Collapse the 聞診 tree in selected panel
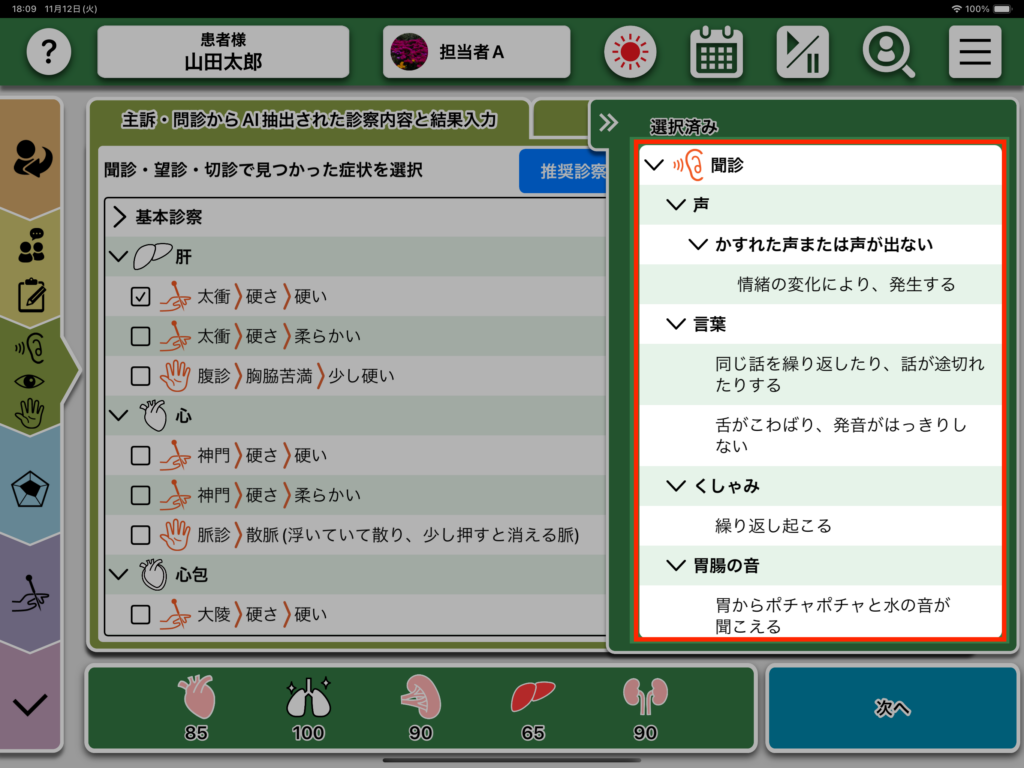This screenshot has width=1024, height=768. [655, 165]
